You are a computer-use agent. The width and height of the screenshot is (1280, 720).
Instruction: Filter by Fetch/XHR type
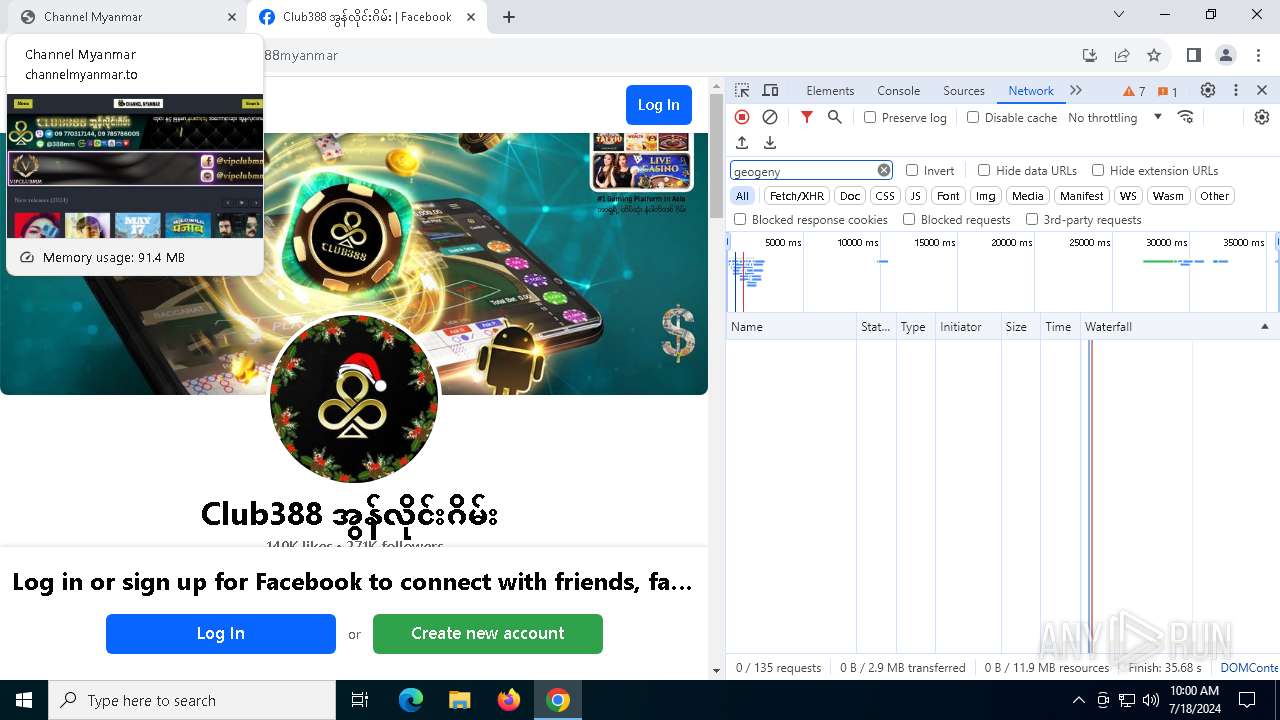(797, 196)
